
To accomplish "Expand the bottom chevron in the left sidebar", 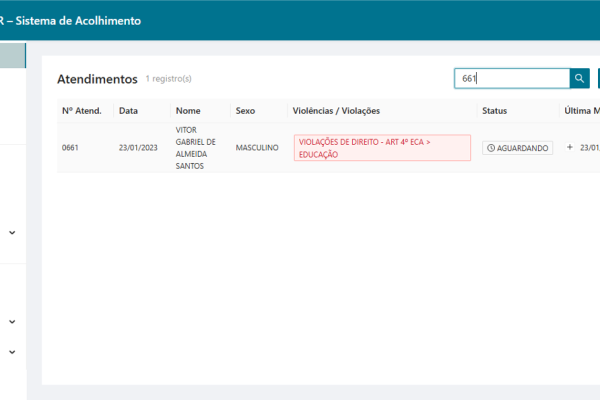I will pyautogui.click(x=12, y=352).
